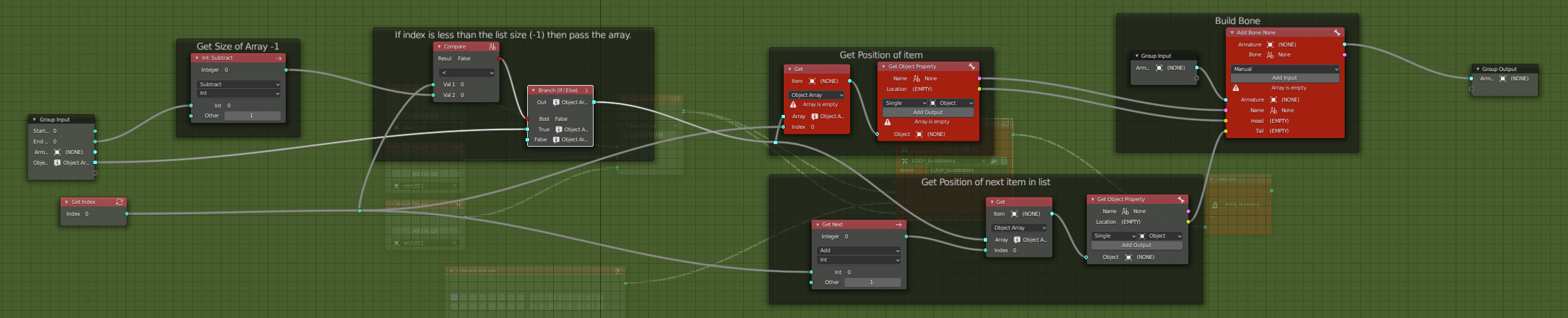
Task: Click the array icon in gray Get node's Array row
Action: [x=1017, y=240]
